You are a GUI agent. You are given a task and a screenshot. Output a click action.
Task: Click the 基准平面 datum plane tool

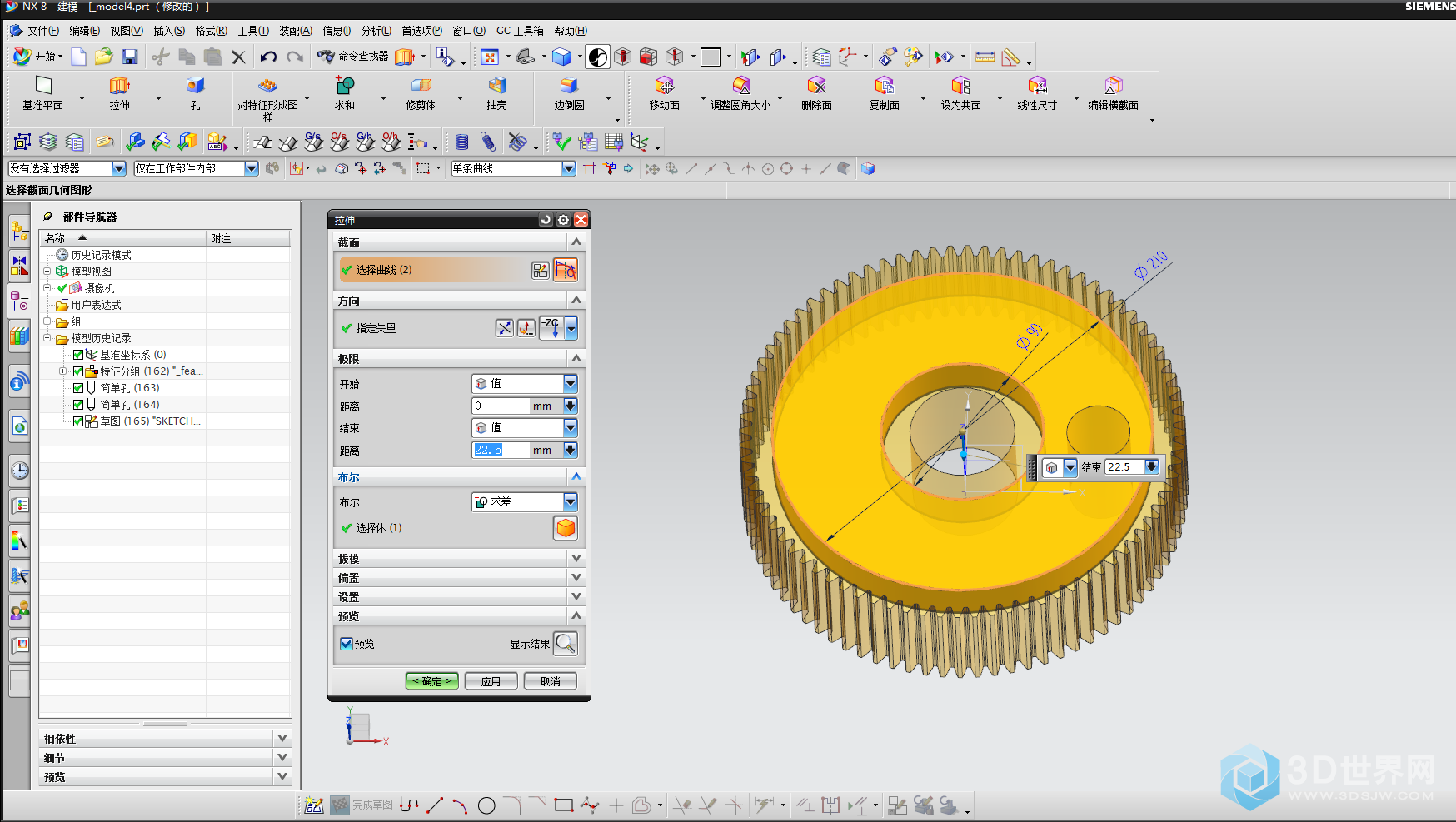click(x=43, y=93)
